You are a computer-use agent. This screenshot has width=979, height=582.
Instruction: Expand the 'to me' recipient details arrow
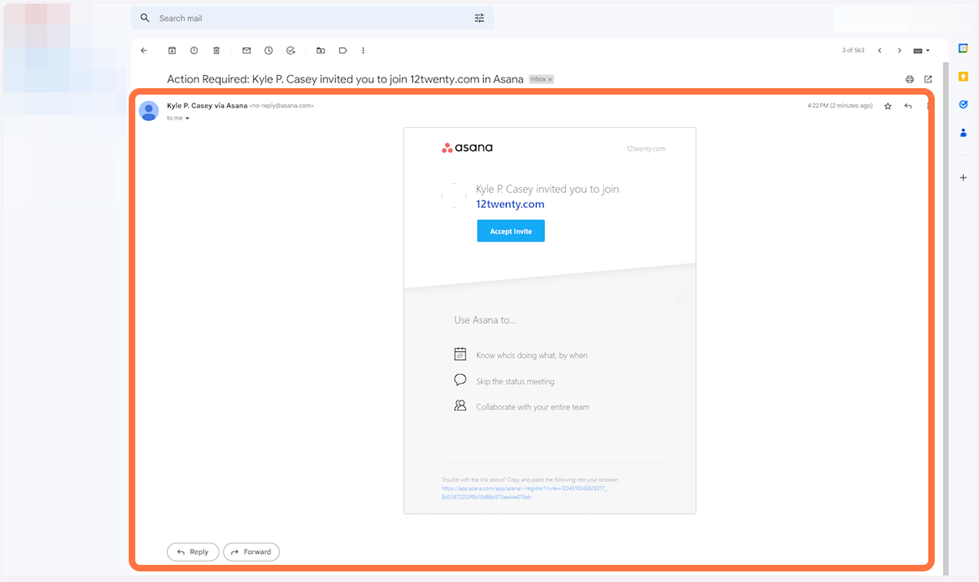[187, 118]
